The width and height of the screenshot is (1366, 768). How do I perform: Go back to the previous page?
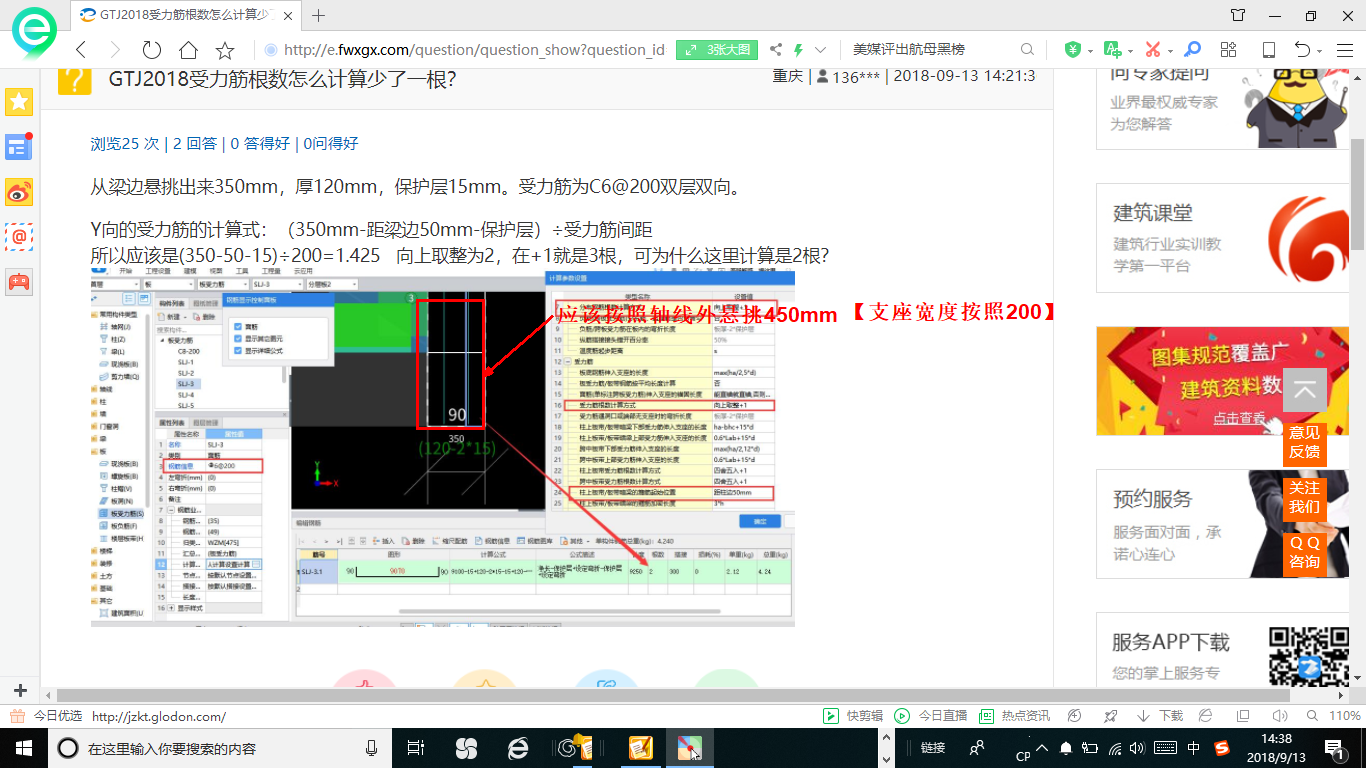pyautogui.click(x=81, y=50)
